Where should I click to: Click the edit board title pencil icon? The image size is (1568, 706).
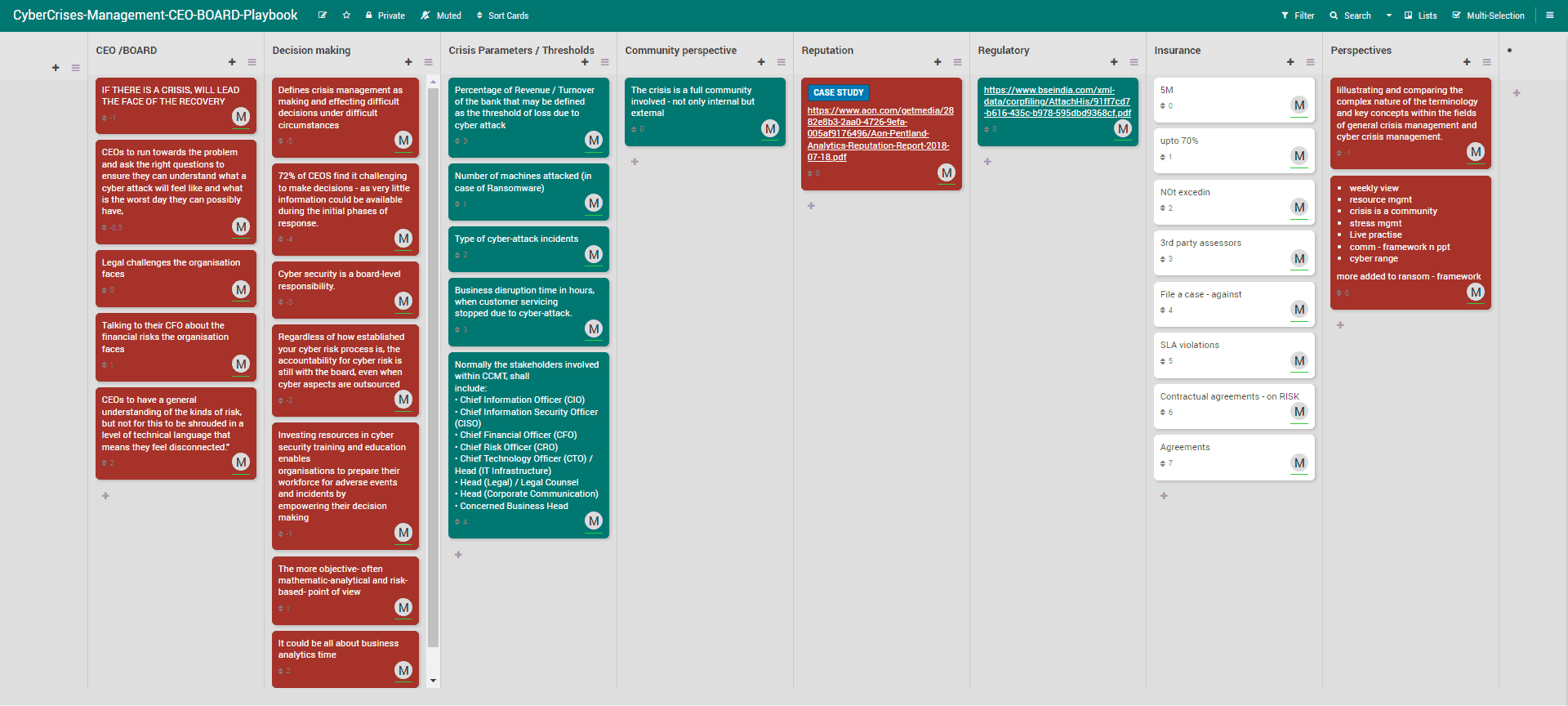[323, 16]
